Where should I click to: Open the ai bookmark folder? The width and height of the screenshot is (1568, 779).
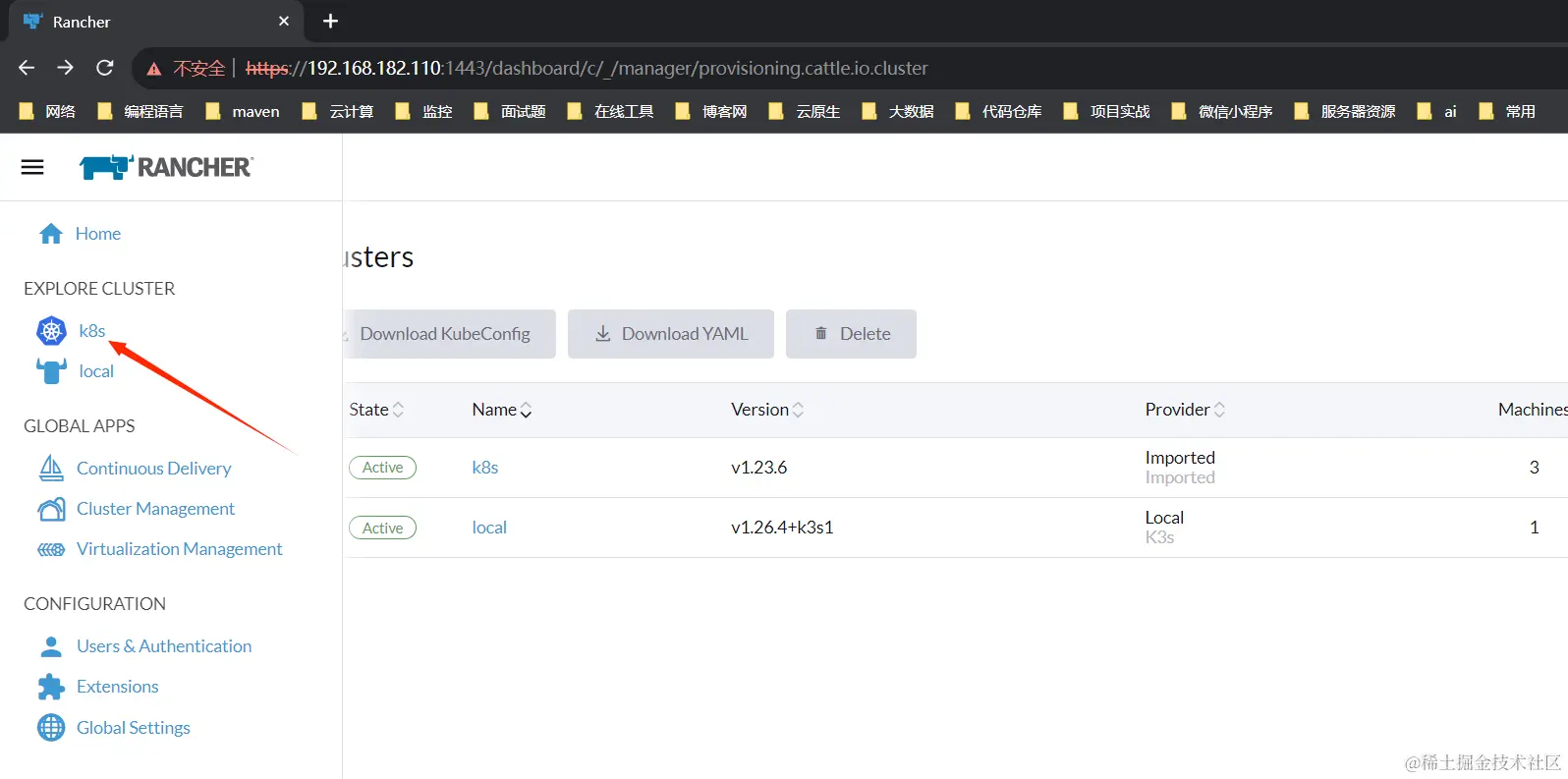[x=1437, y=111]
